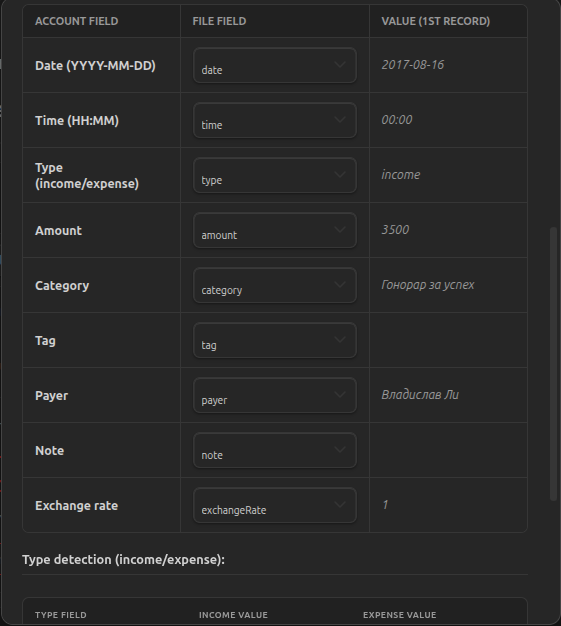Open the type file field dropdown

[275, 176]
